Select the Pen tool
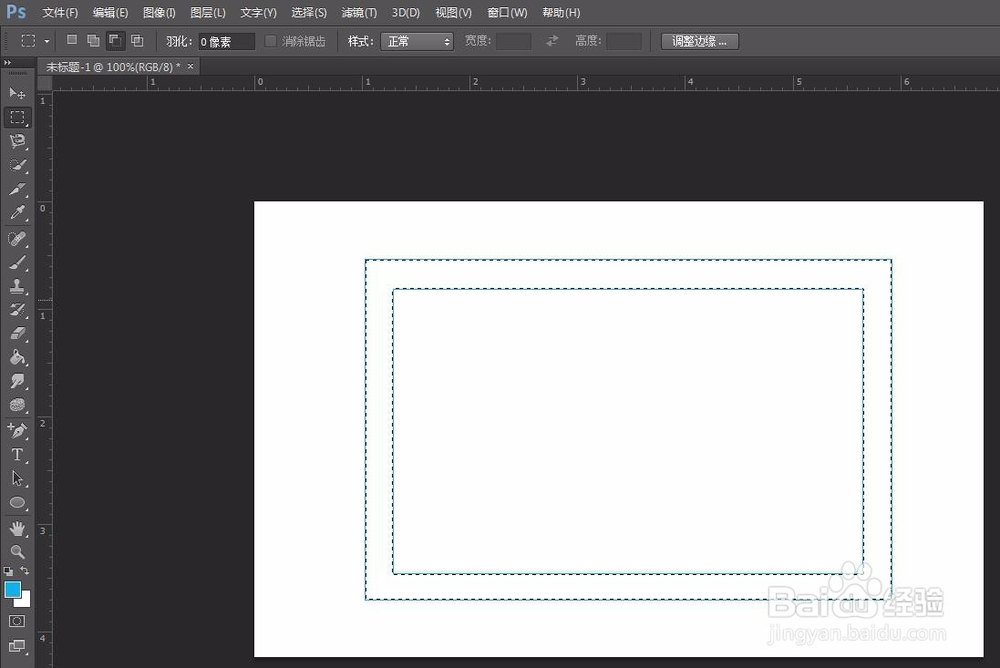Viewport: 1000px width, 668px height. pyautogui.click(x=17, y=431)
